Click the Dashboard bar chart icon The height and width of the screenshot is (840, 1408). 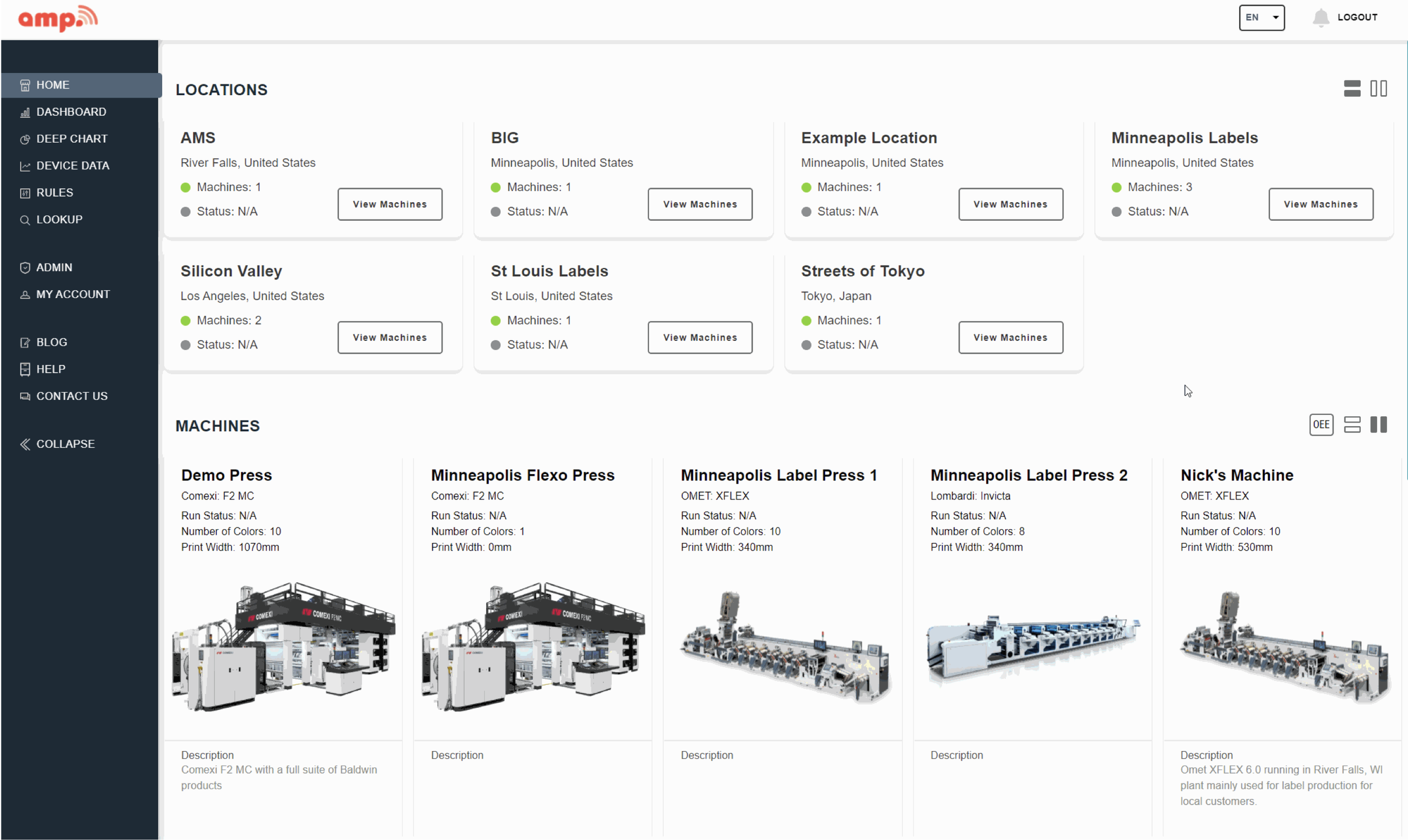25,112
